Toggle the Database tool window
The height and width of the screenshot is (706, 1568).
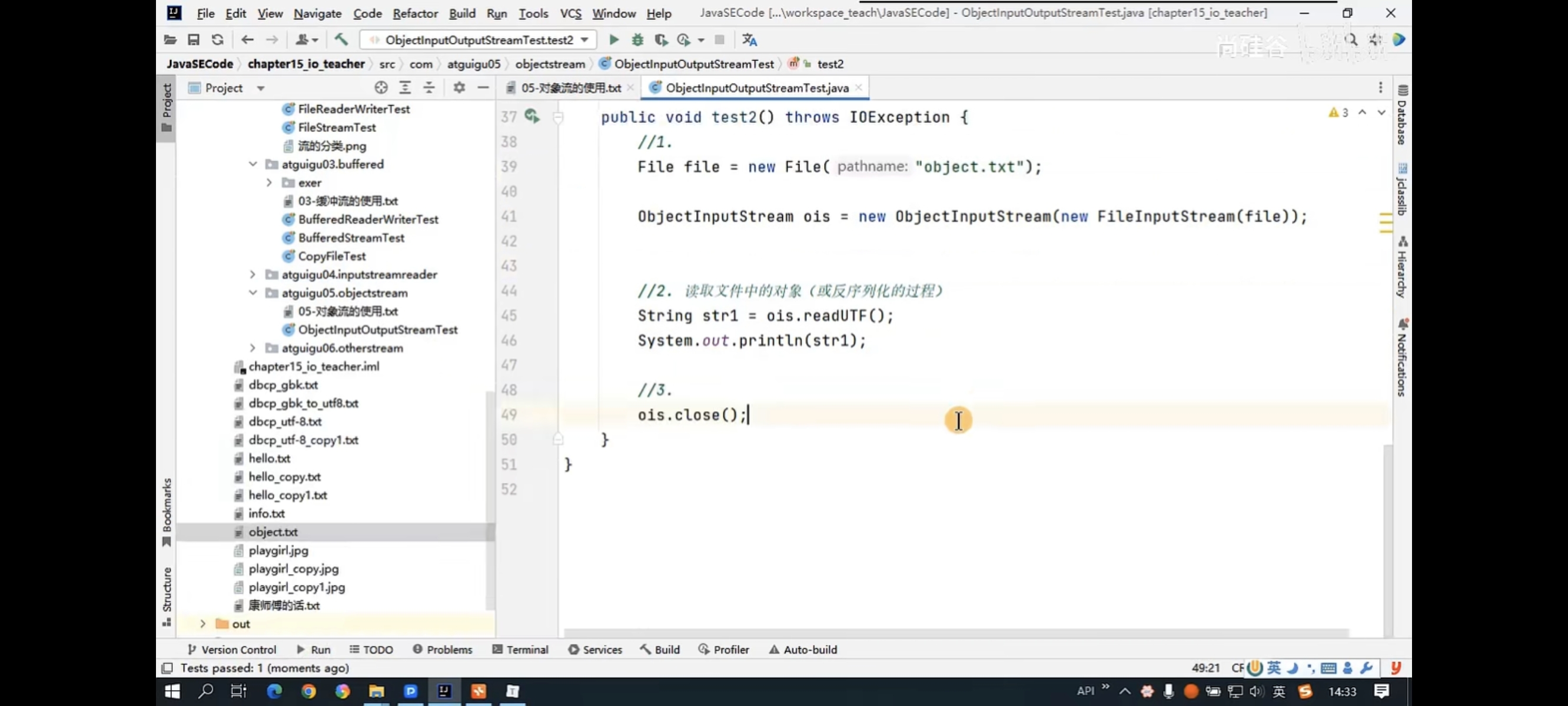coord(1402,116)
